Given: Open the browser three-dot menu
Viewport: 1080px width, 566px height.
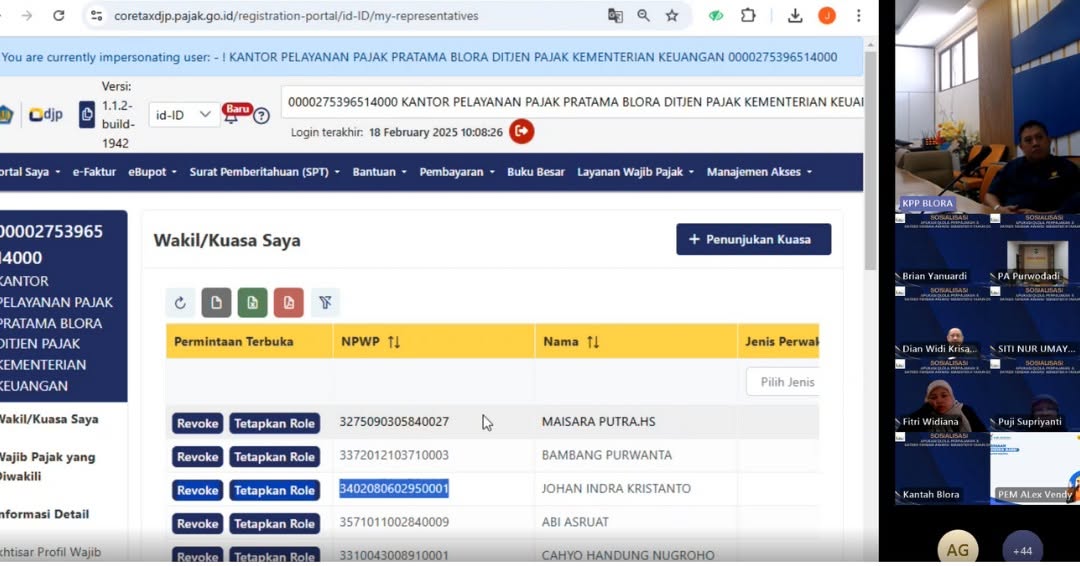Looking at the screenshot, I should click(858, 15).
